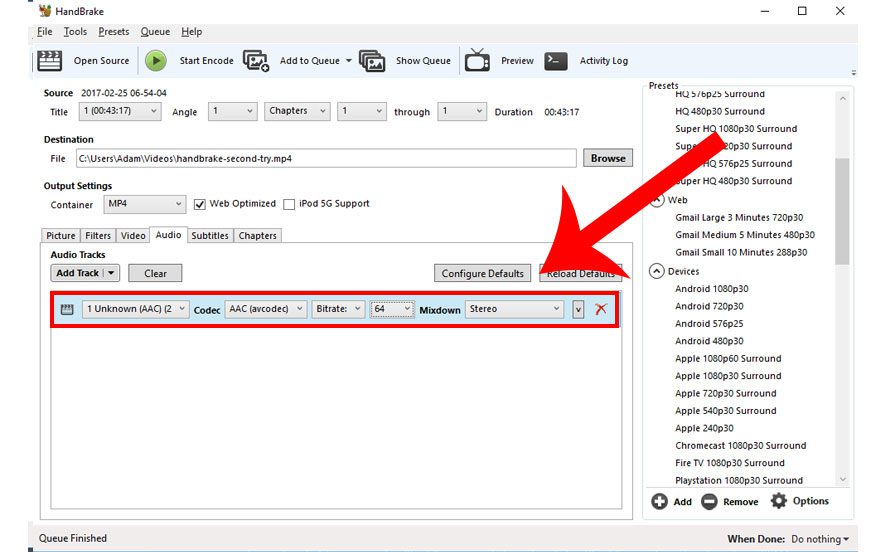Click the Presets scroll down arrow
This screenshot has height=552, width=880.
coord(842,479)
